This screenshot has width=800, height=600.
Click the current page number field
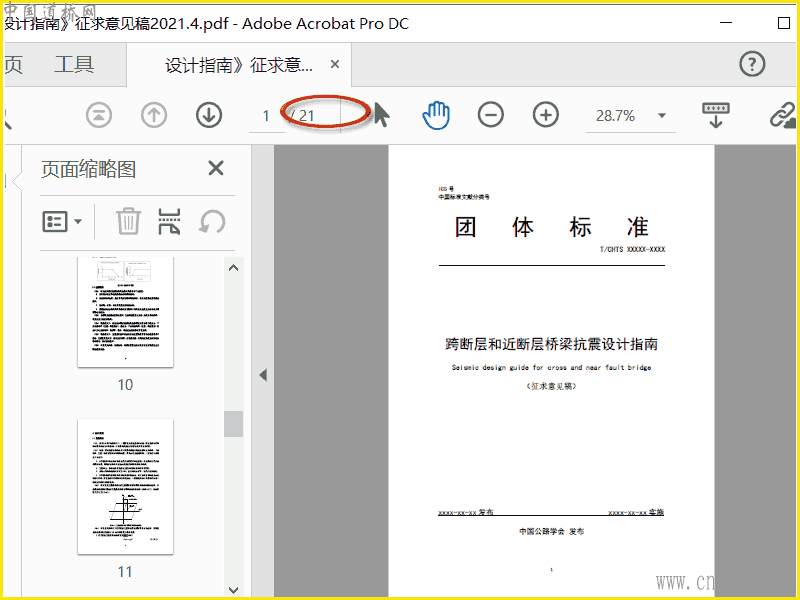(x=266, y=116)
